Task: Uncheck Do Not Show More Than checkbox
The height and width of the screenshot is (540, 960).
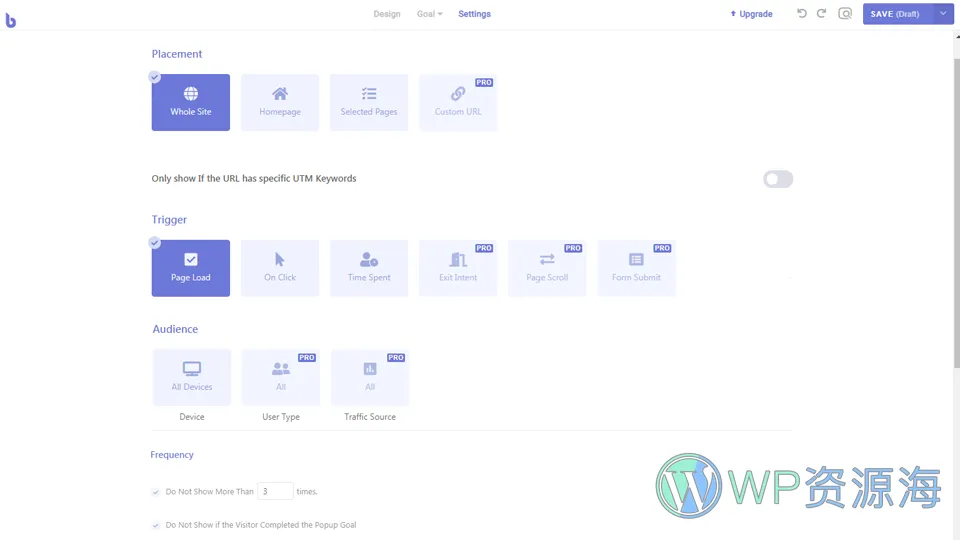Action: (155, 492)
